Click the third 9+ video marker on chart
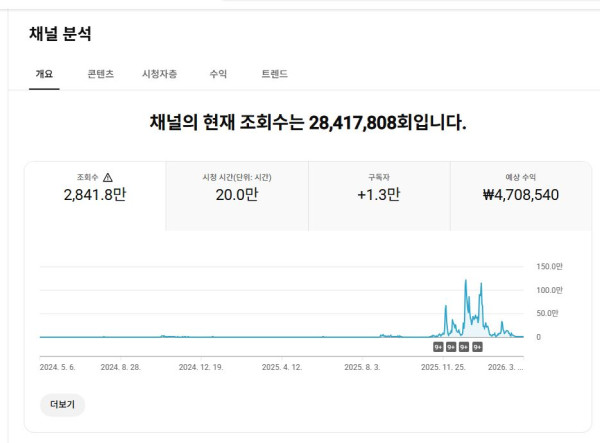 (x=464, y=347)
